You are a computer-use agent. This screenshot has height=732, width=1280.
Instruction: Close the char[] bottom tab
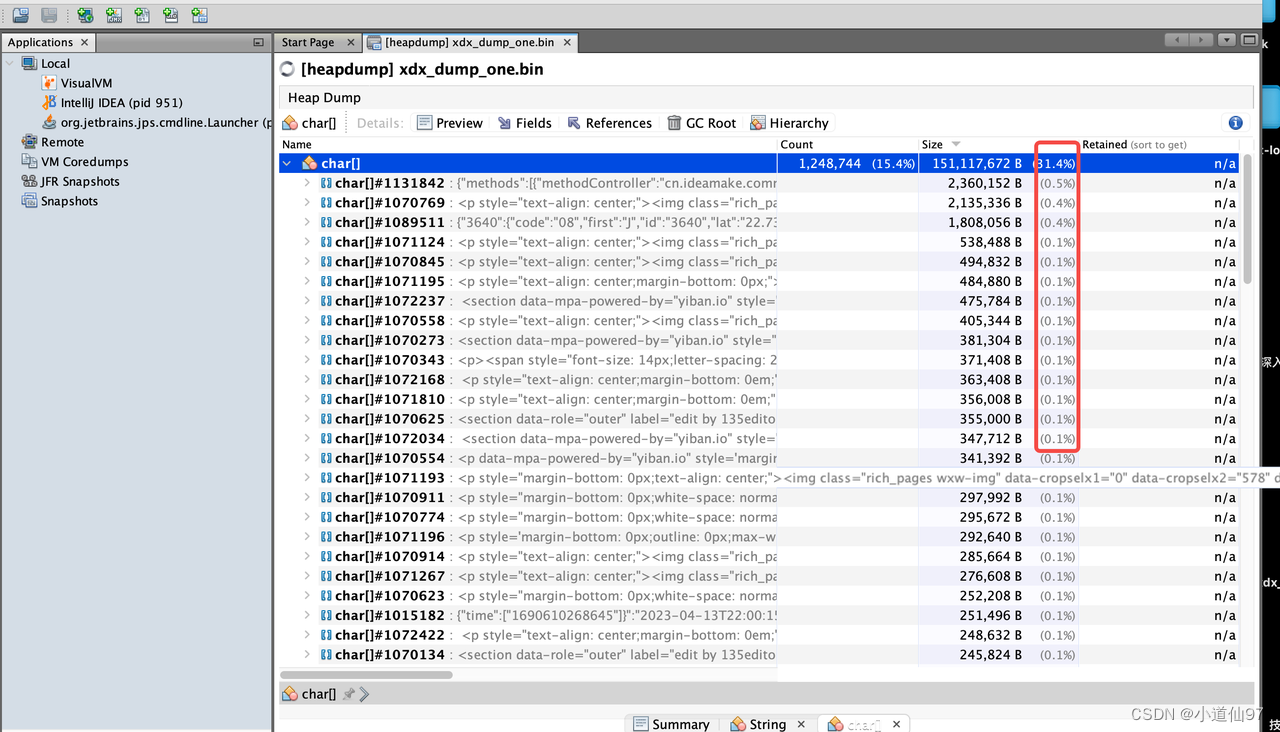(x=897, y=724)
